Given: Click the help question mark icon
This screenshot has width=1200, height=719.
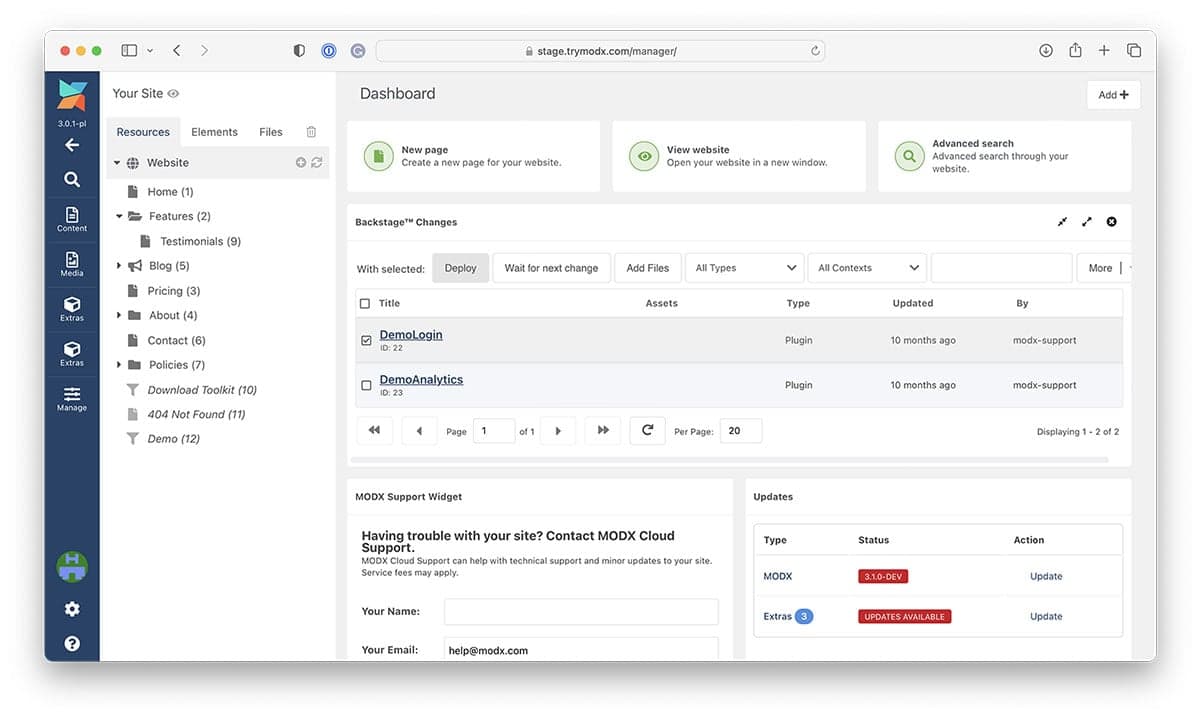Looking at the screenshot, I should 72,644.
